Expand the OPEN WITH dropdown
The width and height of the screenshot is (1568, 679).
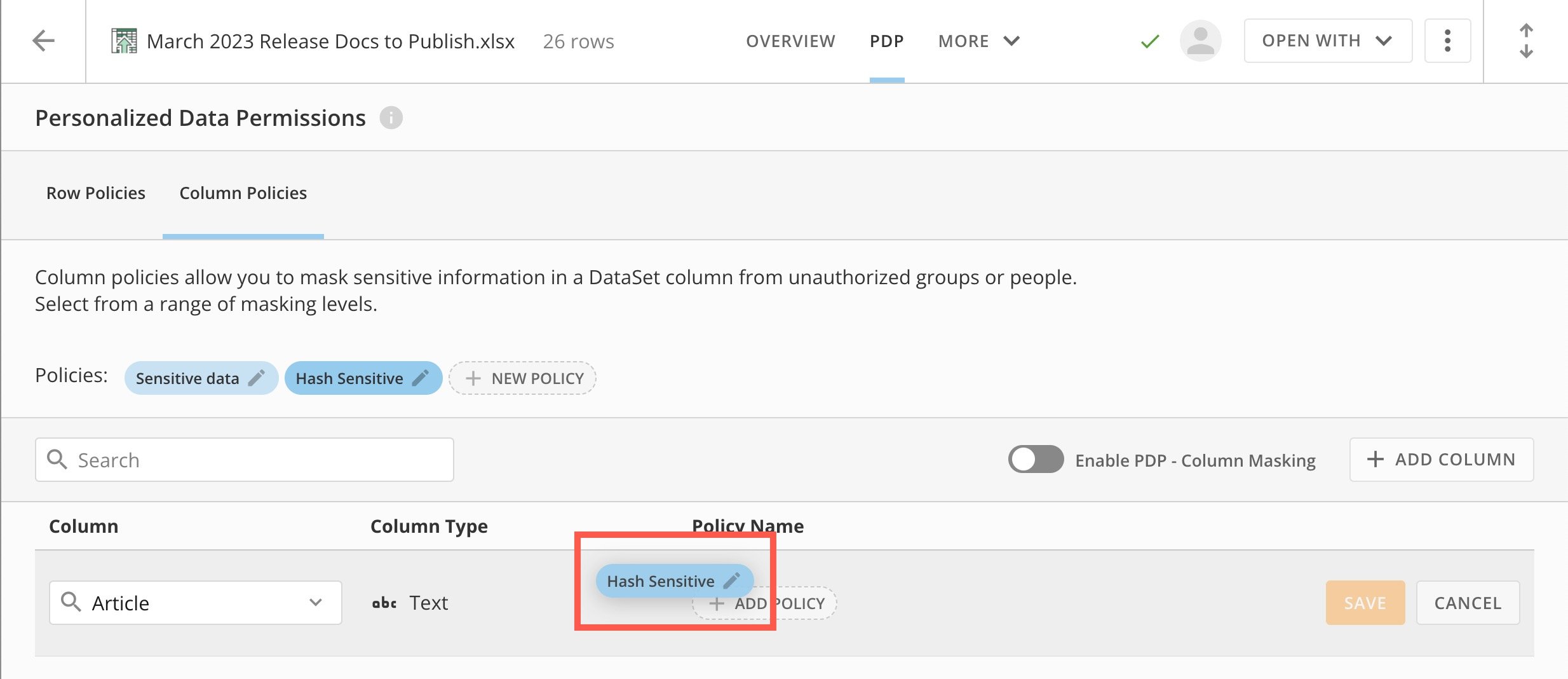coord(1328,41)
